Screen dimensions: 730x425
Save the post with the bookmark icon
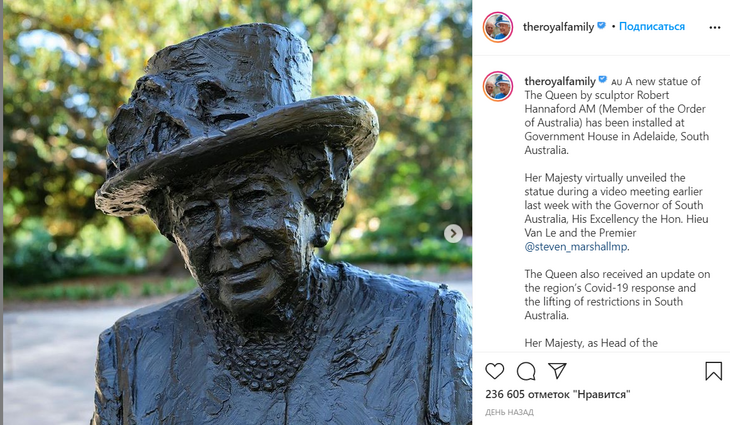click(x=713, y=371)
